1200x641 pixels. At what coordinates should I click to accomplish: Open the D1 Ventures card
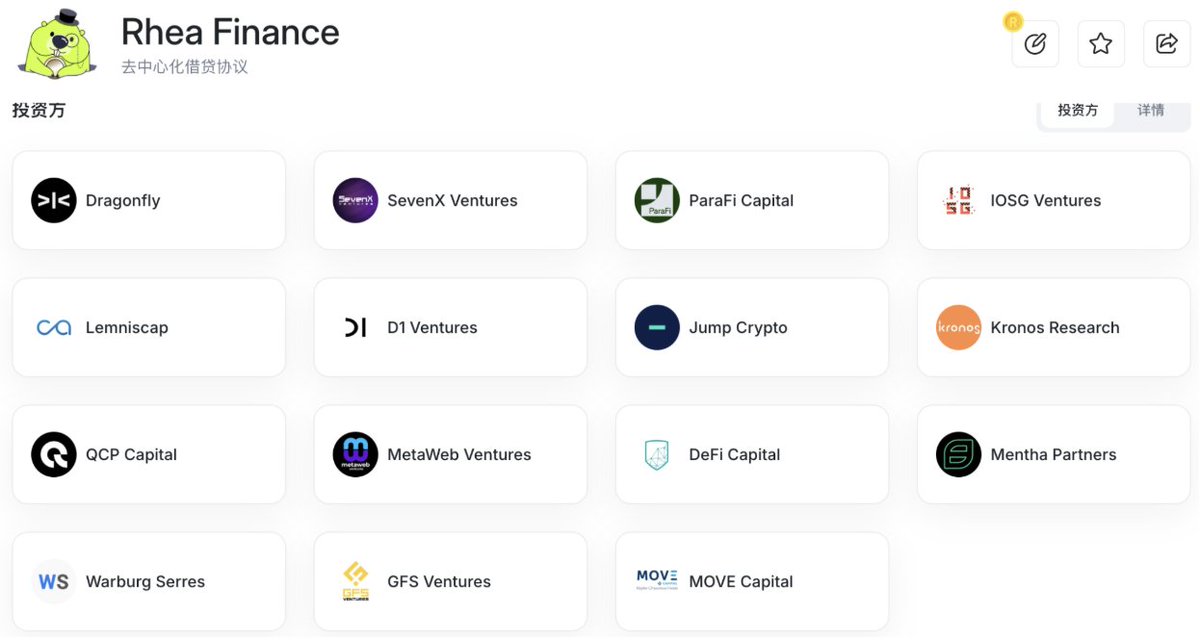point(450,327)
